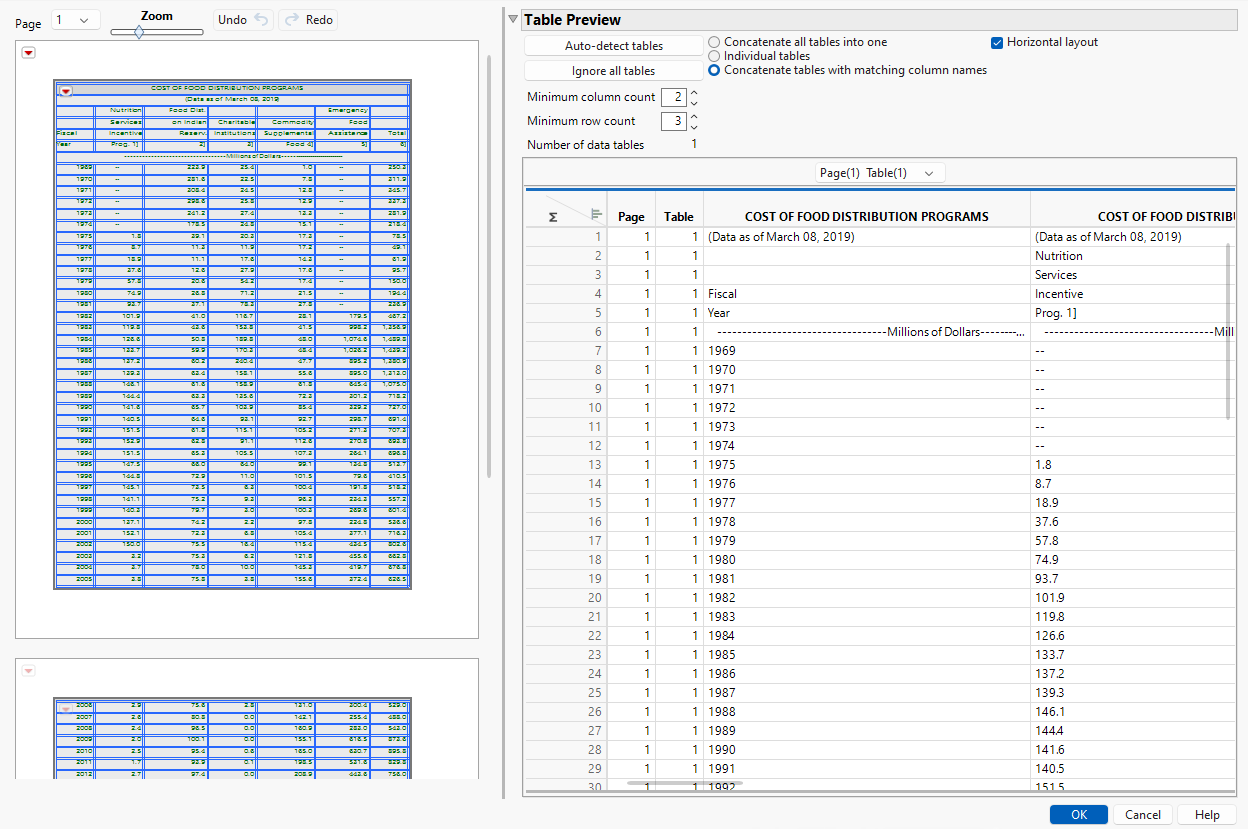
Task: Uncheck the Horizontal layout checkbox
Action: 996,42
